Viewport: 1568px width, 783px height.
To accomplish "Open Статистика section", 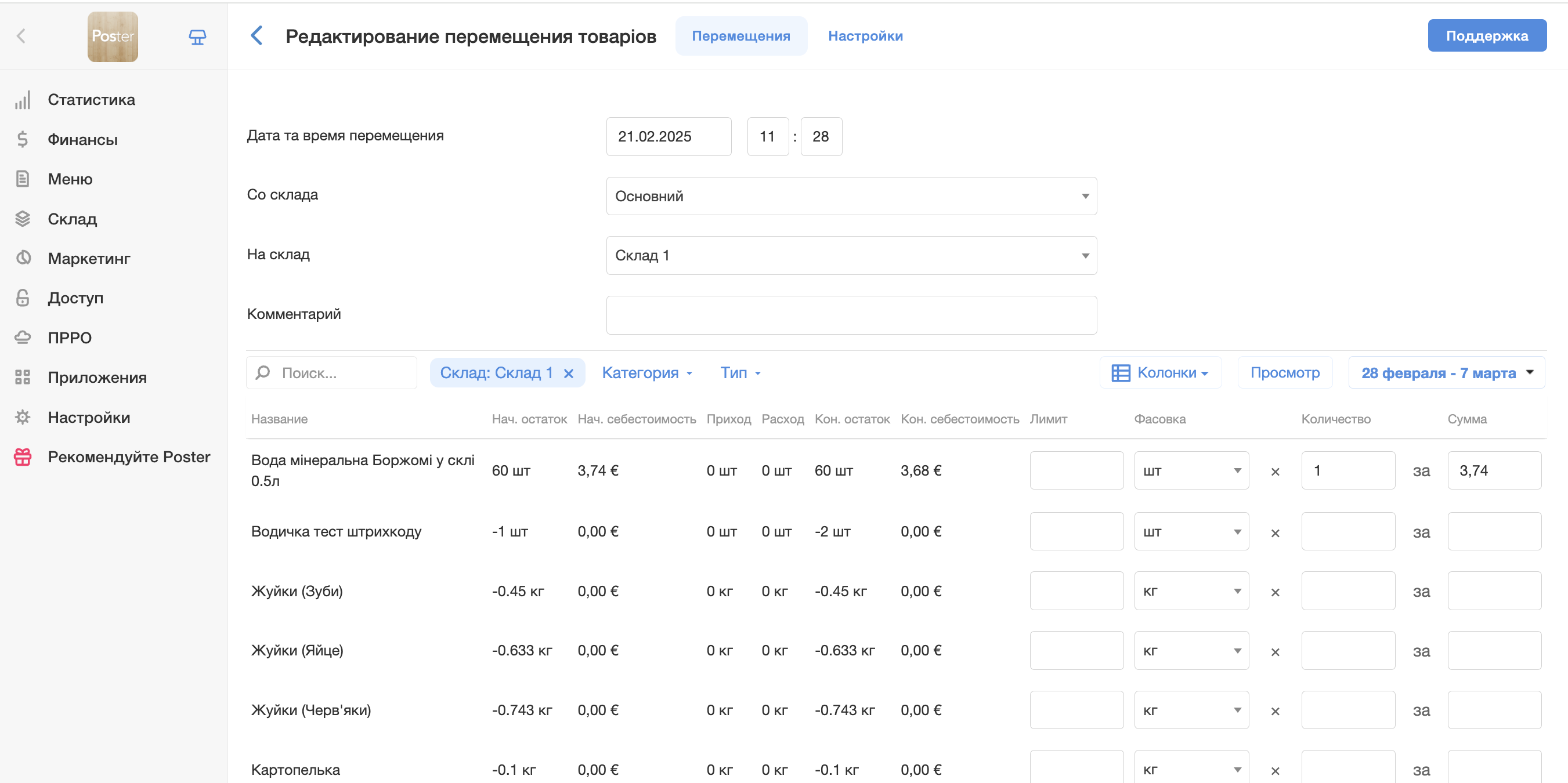I will pyautogui.click(x=91, y=100).
